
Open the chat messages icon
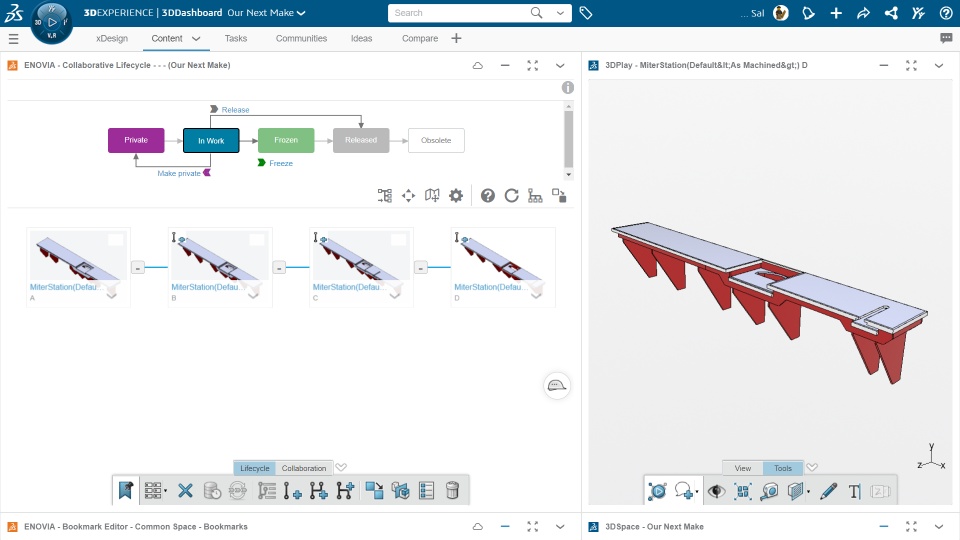tap(946, 38)
